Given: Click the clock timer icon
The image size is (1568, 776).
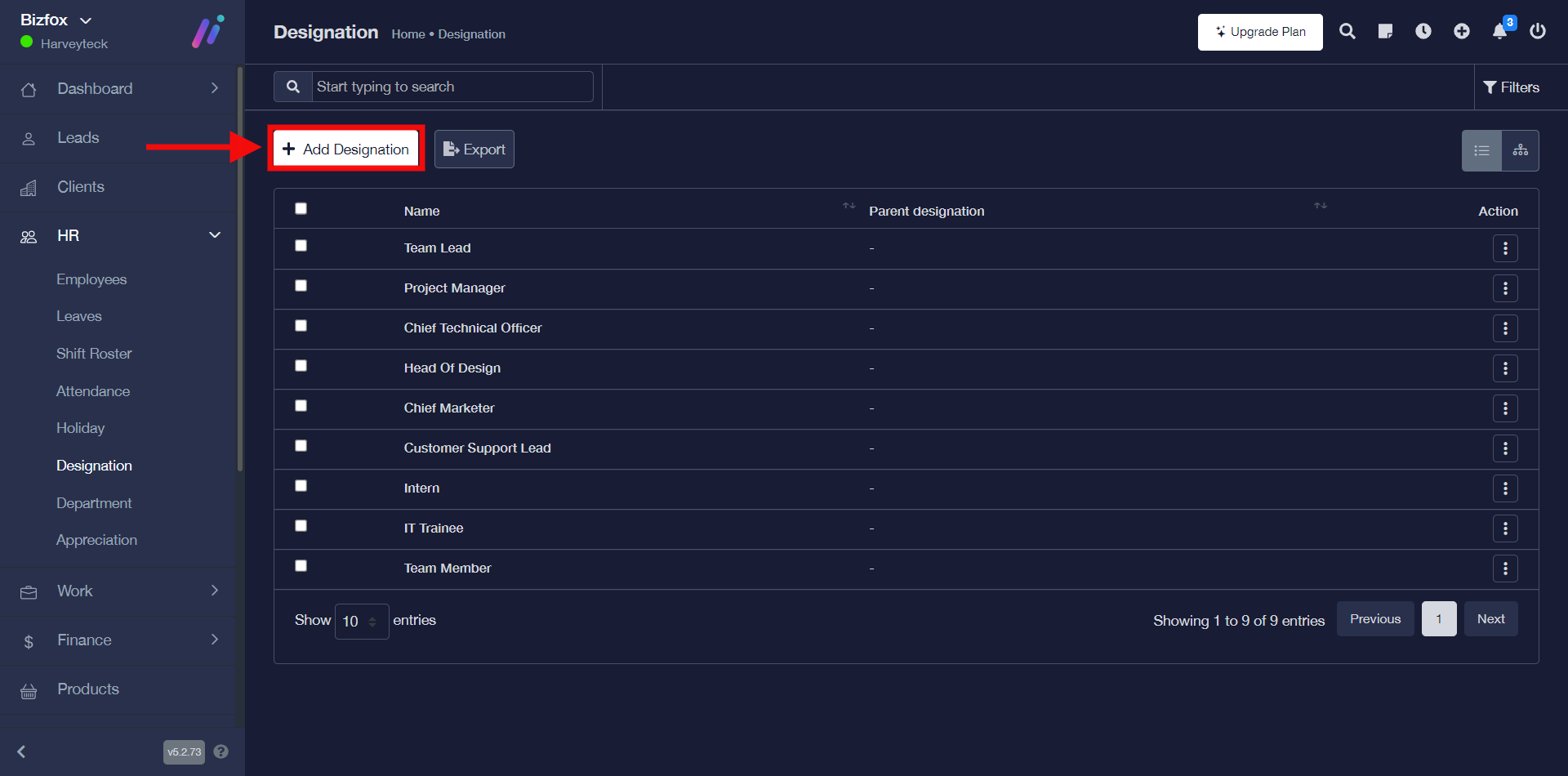Looking at the screenshot, I should 1423,32.
